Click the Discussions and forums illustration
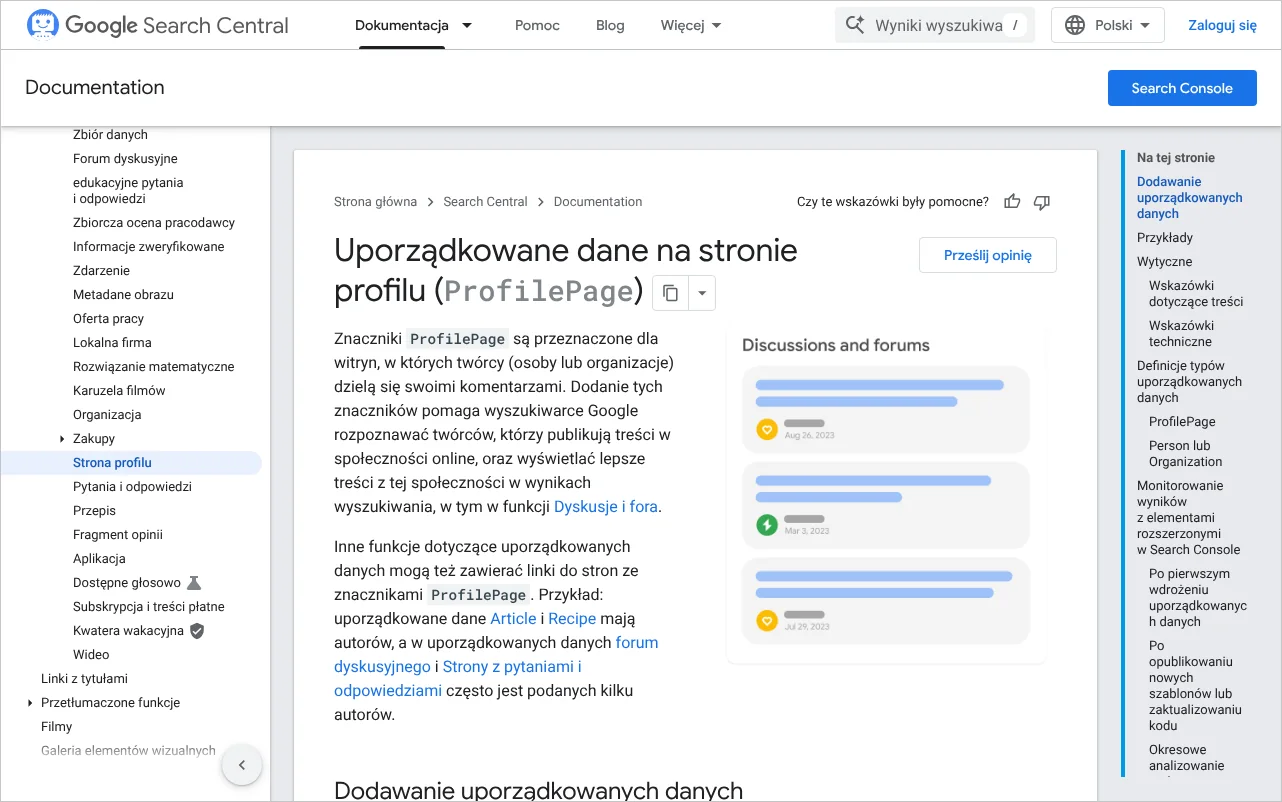This screenshot has height=802, width=1282. (886, 494)
